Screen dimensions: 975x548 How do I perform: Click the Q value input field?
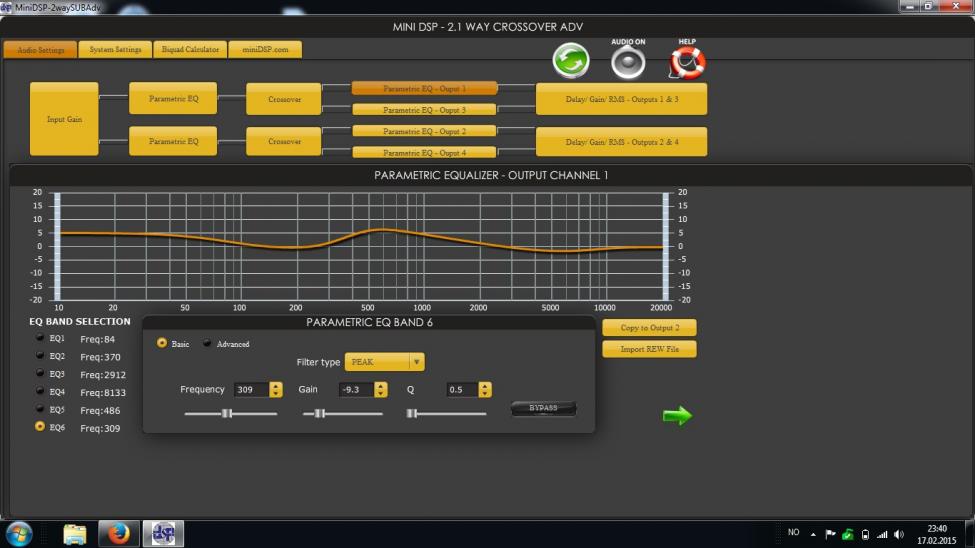[462, 390]
